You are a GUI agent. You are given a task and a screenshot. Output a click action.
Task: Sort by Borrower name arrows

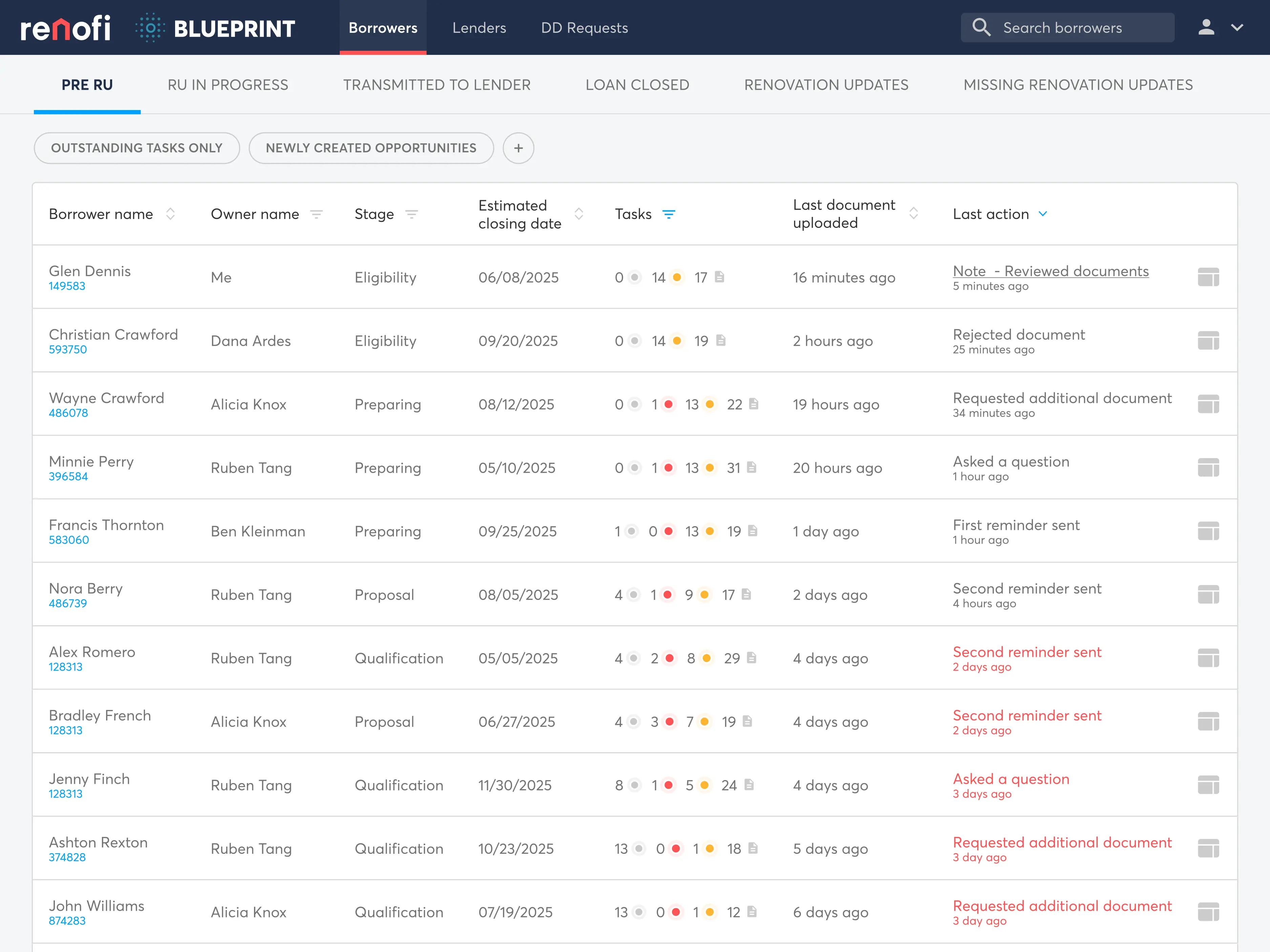pyautogui.click(x=171, y=214)
